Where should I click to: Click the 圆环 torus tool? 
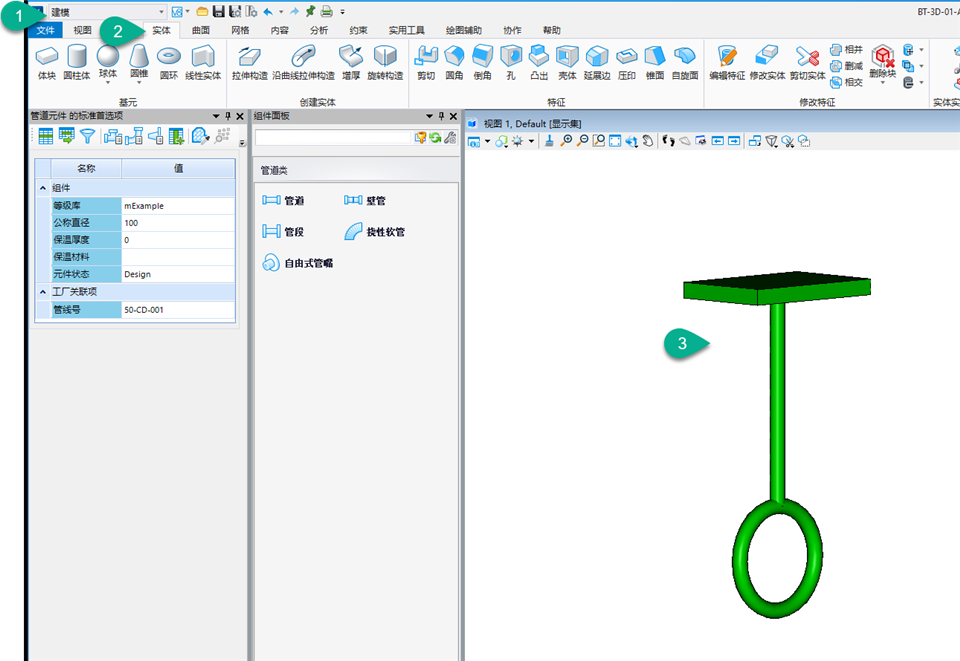(x=168, y=60)
